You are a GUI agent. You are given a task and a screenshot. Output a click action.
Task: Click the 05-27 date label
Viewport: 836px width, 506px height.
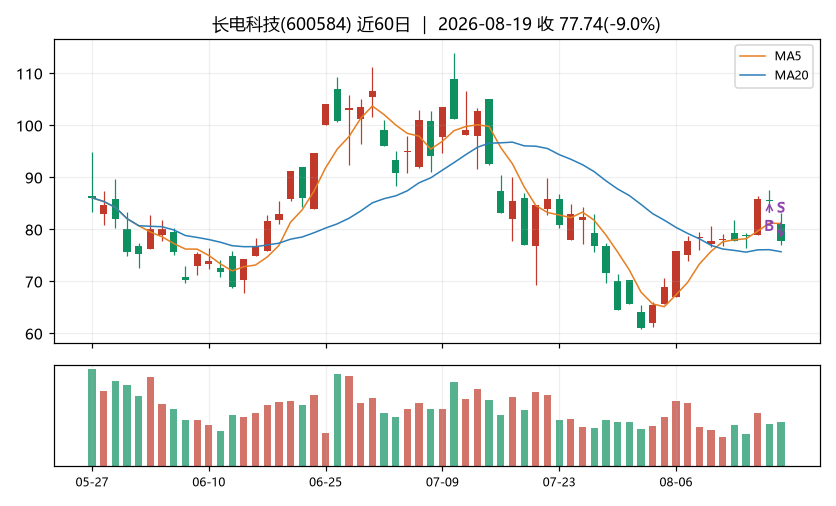click(92, 482)
